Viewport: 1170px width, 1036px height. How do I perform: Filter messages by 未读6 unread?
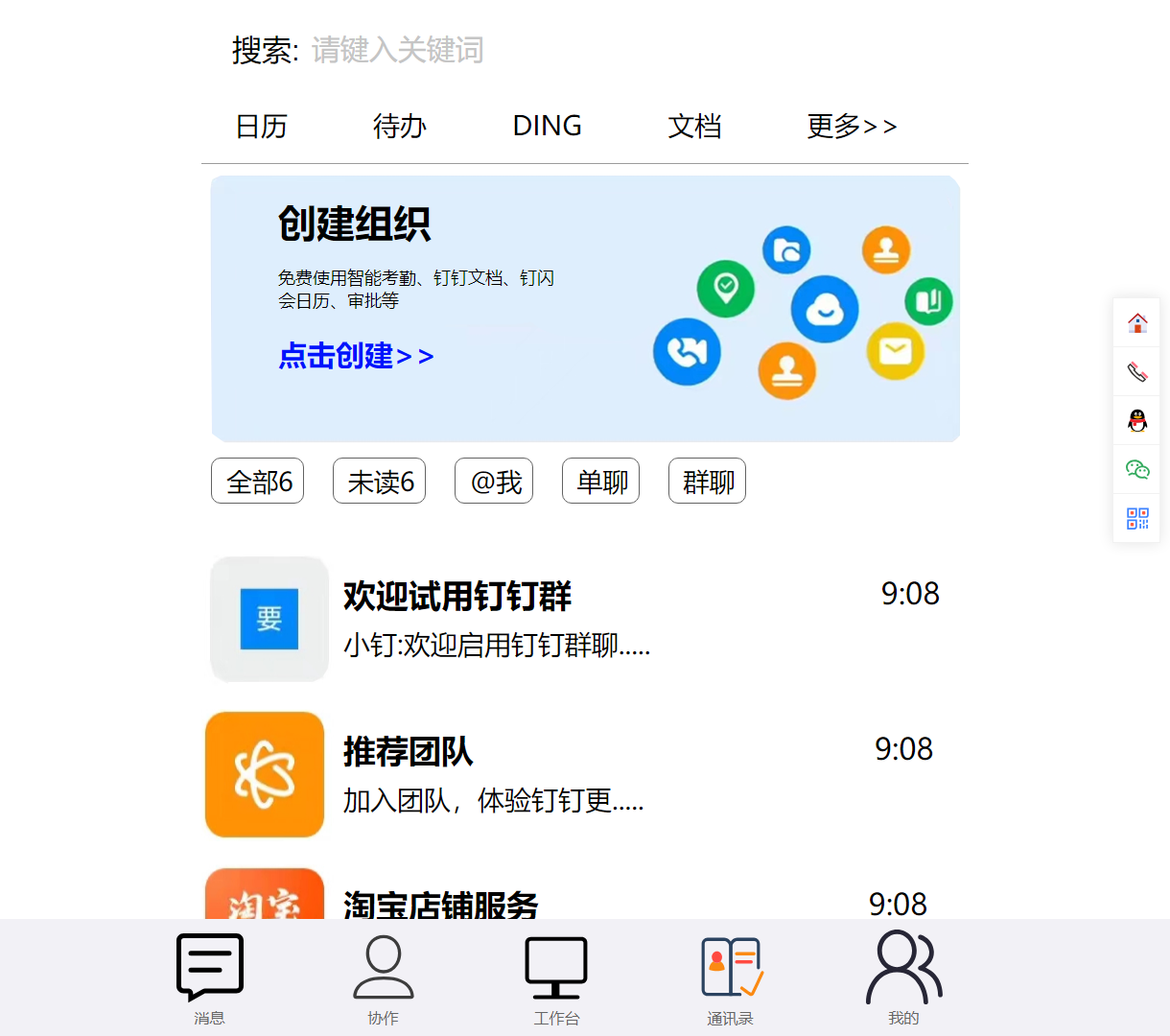point(379,481)
